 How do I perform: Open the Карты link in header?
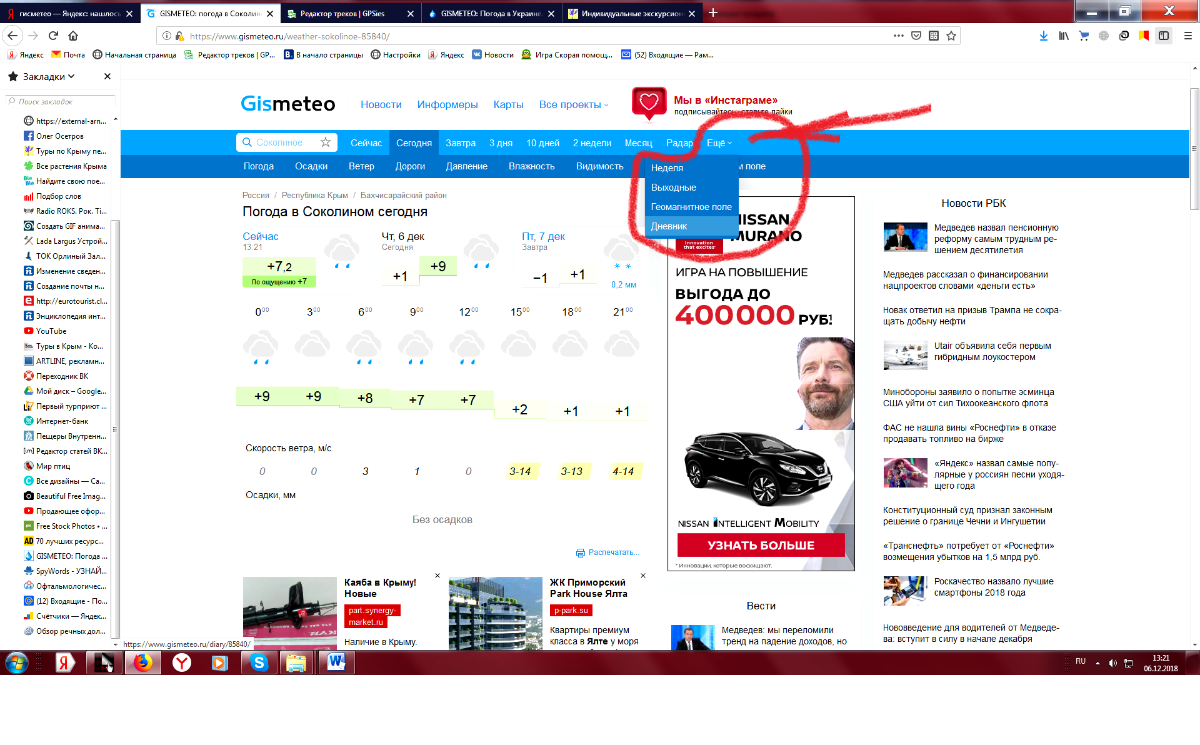508,105
